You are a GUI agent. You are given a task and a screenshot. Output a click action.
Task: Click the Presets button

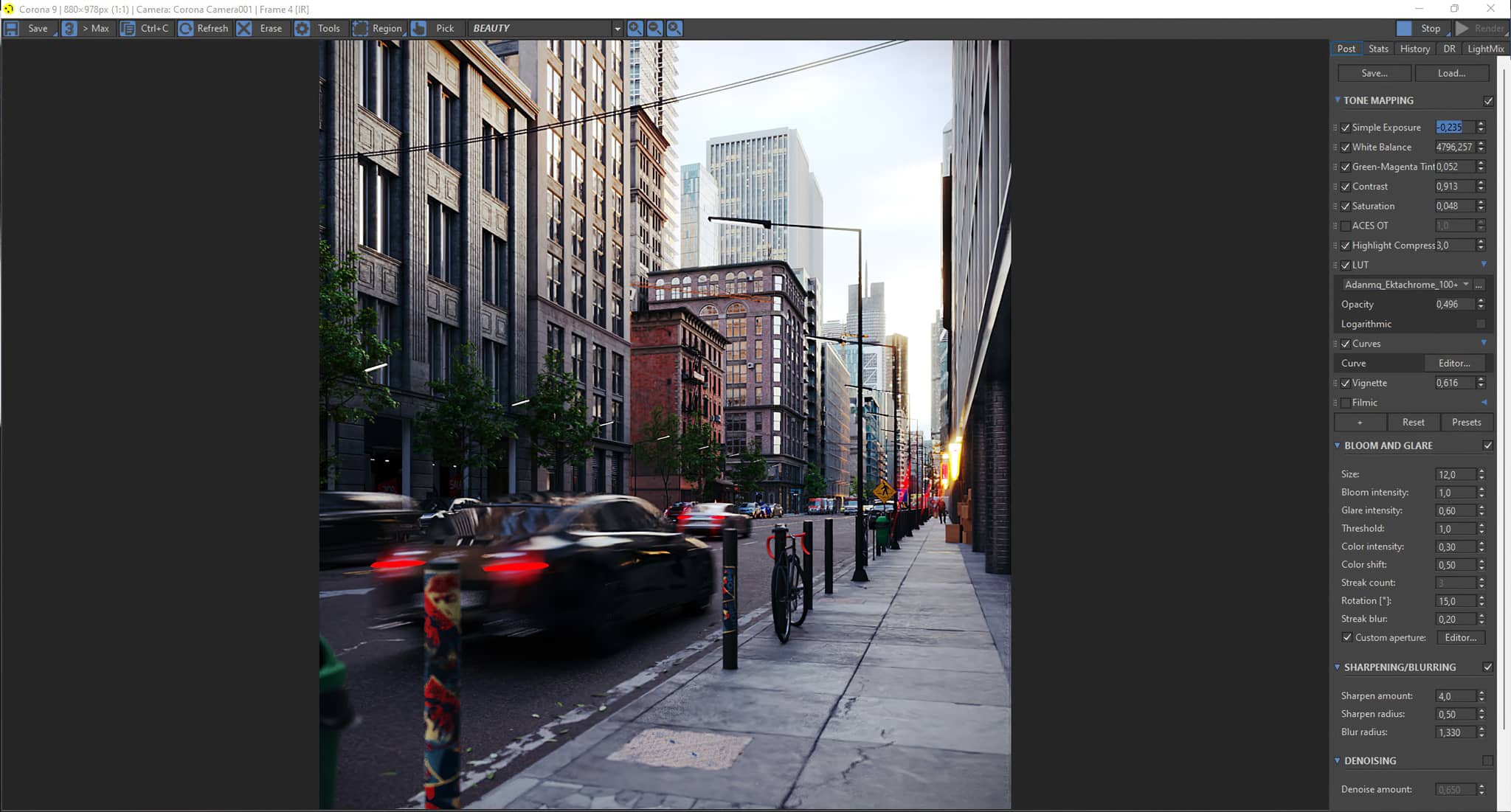tap(1466, 422)
